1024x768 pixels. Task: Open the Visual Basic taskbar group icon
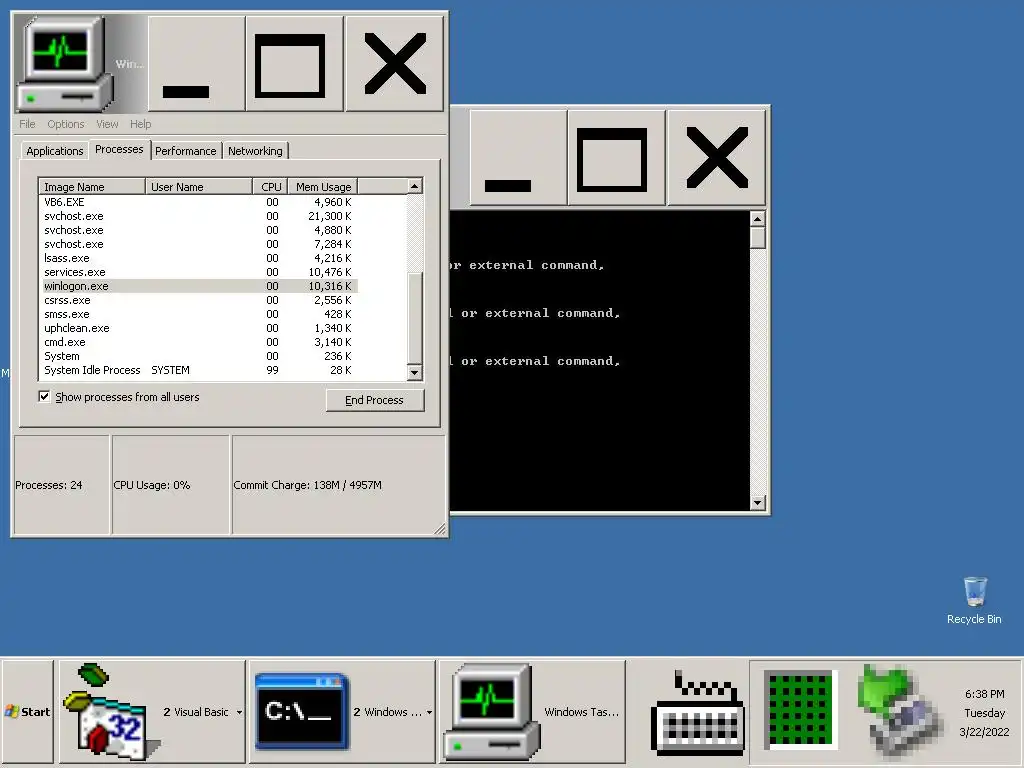pos(111,712)
